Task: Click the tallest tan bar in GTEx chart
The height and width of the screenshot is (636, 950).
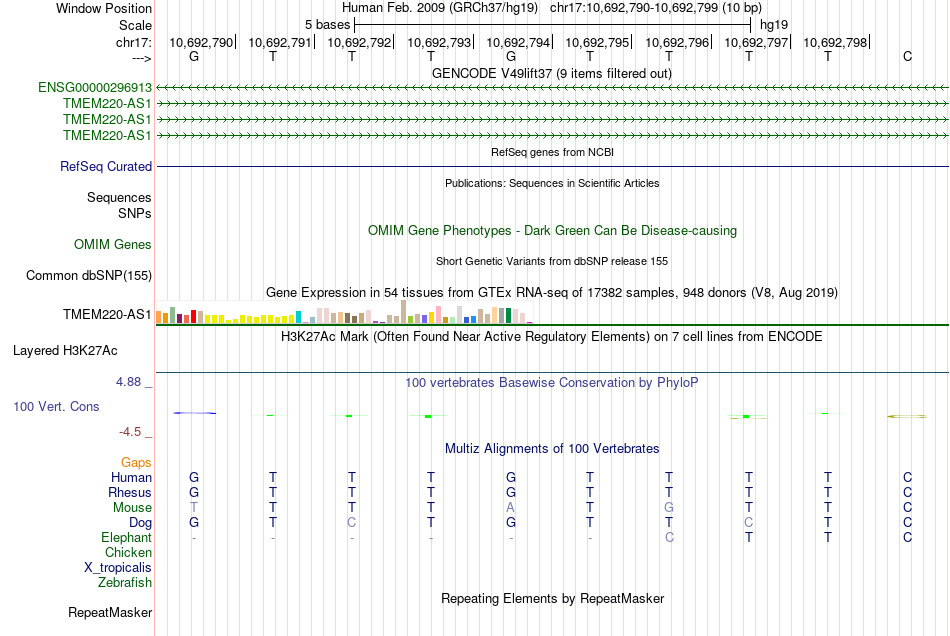Action: click(x=404, y=312)
